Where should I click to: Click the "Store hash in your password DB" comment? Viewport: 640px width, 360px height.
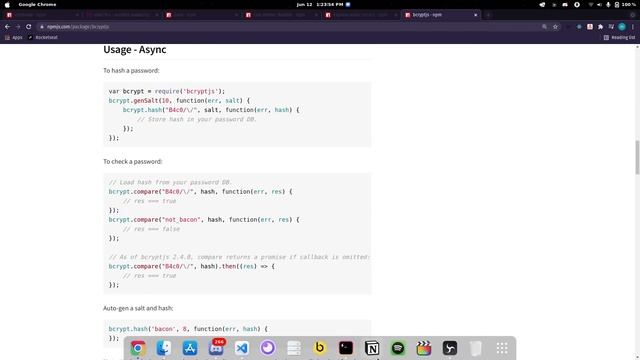point(197,119)
